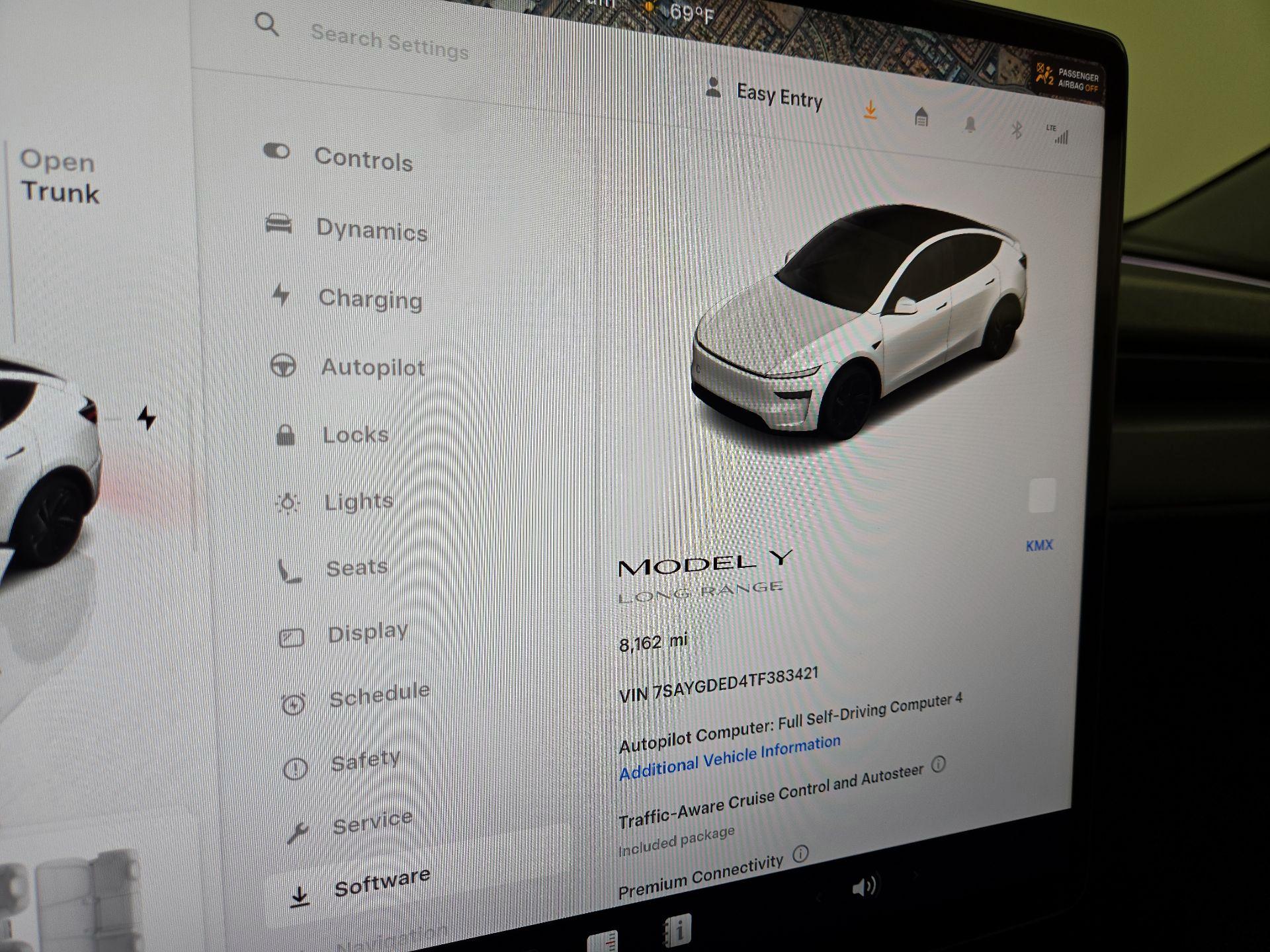
Task: Tap the Model Y Long Range title
Action: point(704,576)
